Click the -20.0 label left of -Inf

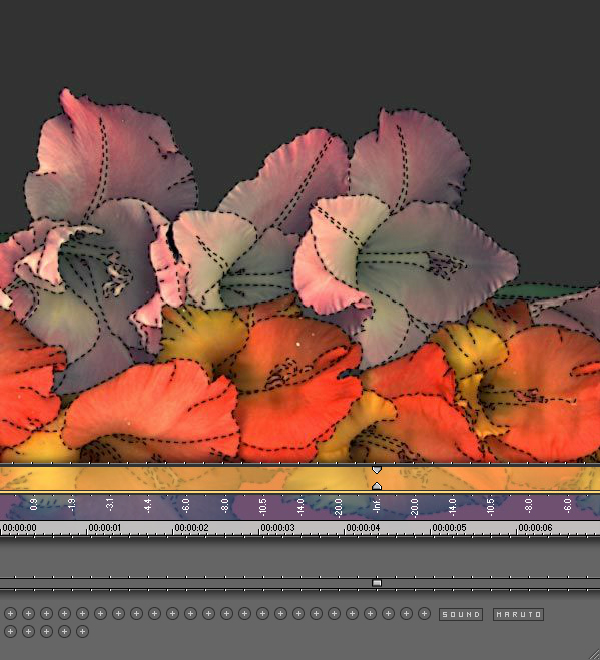[338, 507]
